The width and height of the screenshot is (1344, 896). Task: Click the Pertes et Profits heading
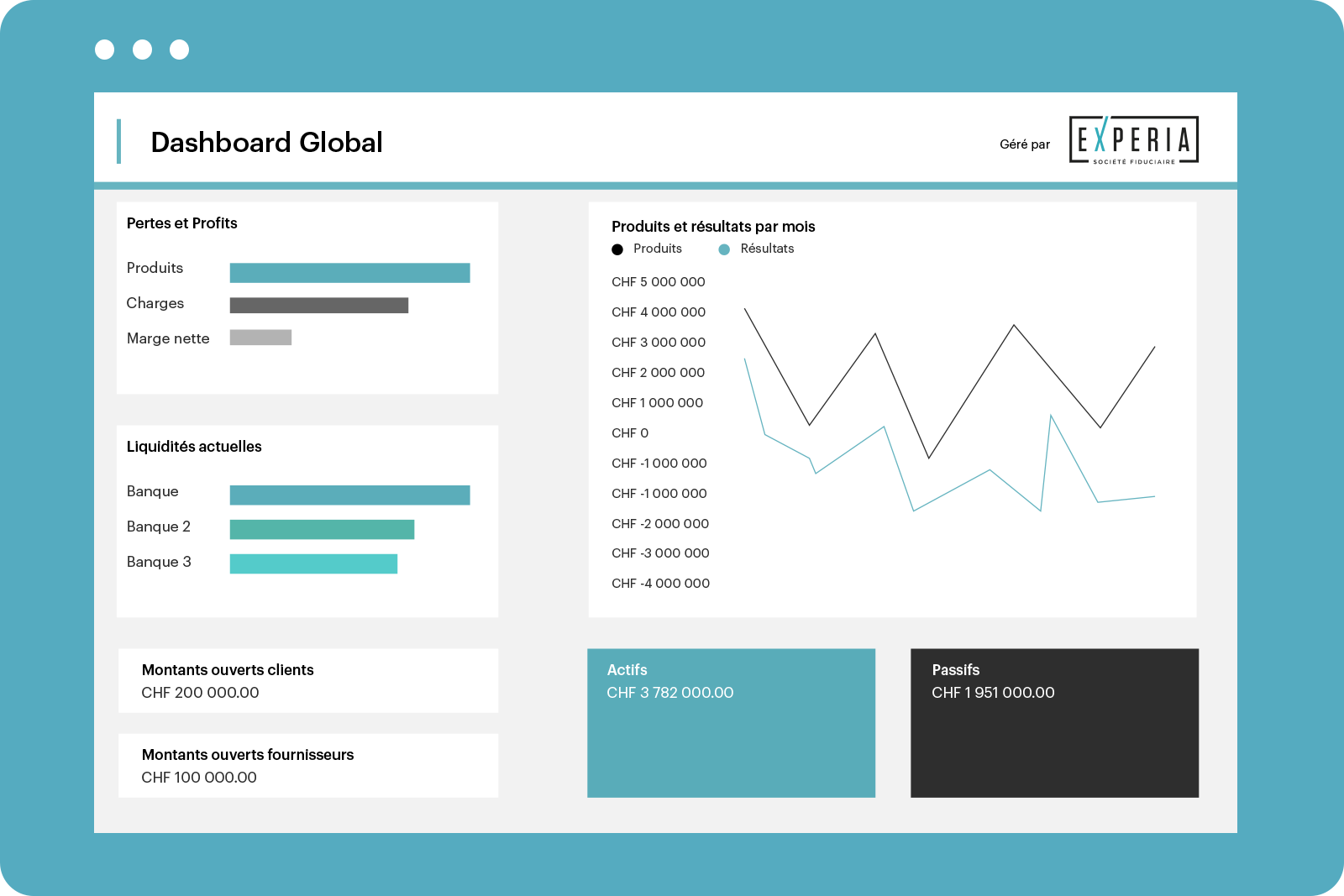pos(181,223)
